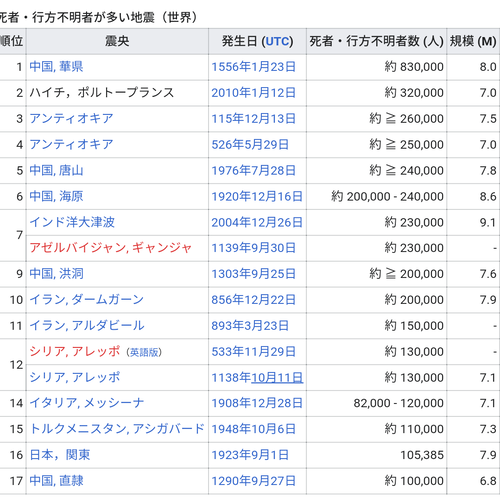
Task: Open the 中国, 華県 epicenter link
Action: pos(56,67)
